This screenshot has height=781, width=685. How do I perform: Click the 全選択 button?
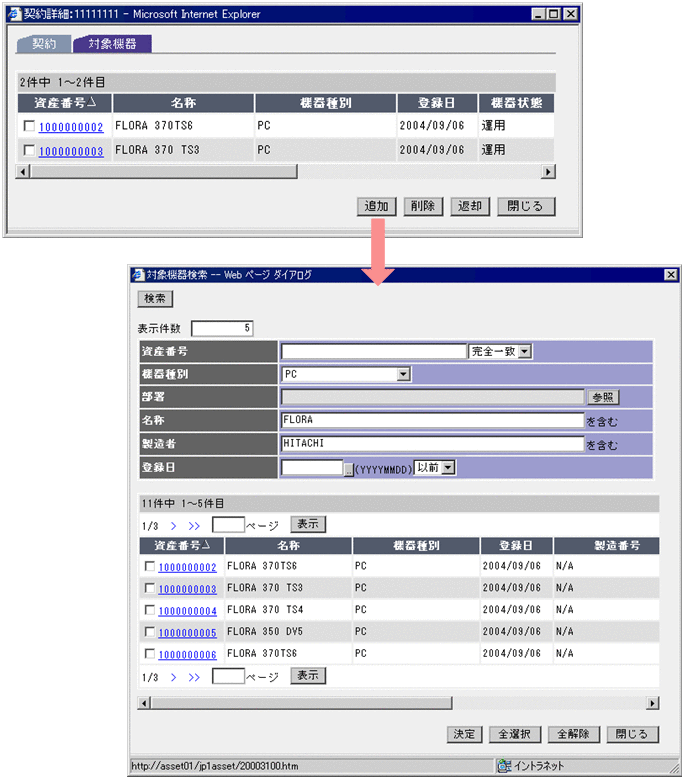tap(515, 734)
